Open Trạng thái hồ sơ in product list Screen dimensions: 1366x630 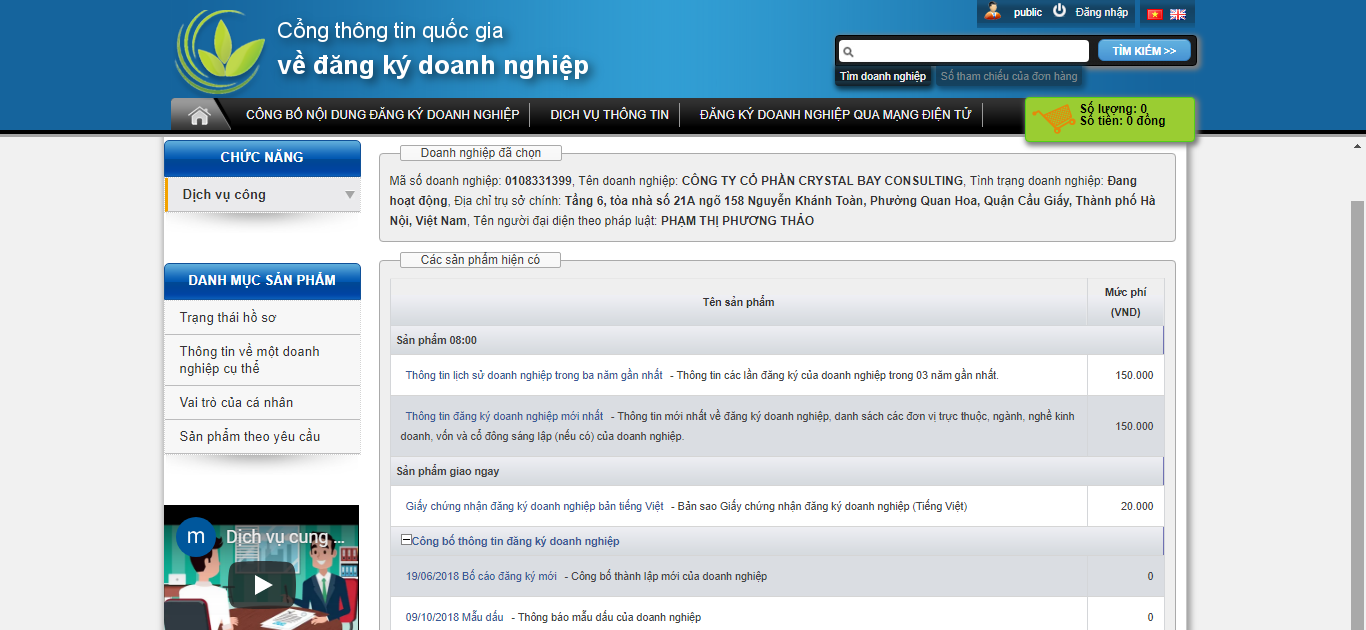tap(262, 317)
